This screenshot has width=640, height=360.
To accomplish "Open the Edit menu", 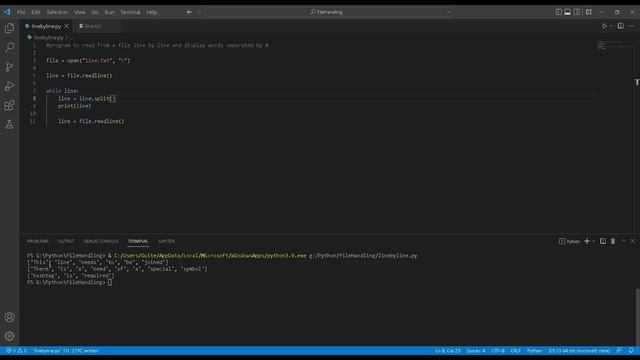I will 36,12.
